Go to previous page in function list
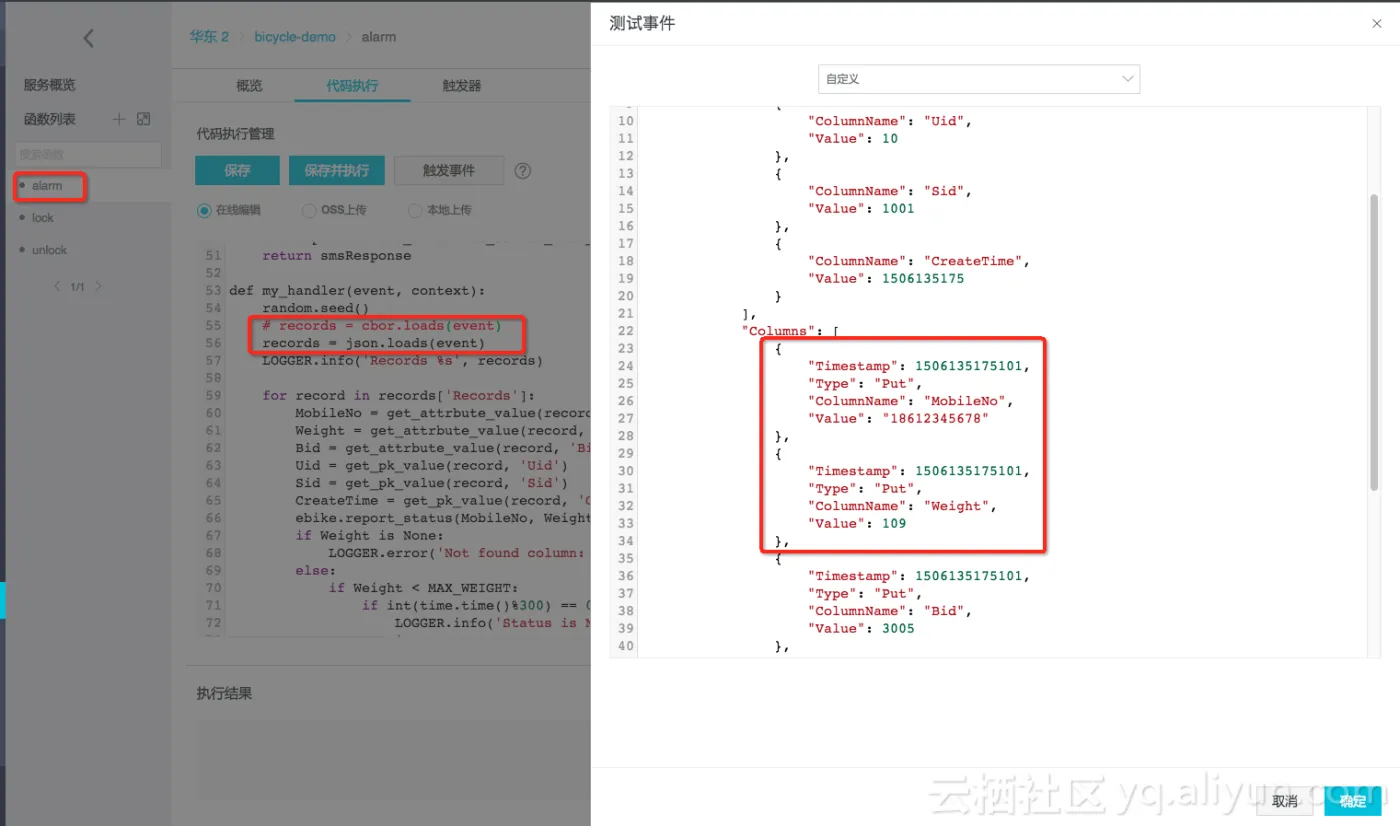The width and height of the screenshot is (1400, 826). [57, 286]
